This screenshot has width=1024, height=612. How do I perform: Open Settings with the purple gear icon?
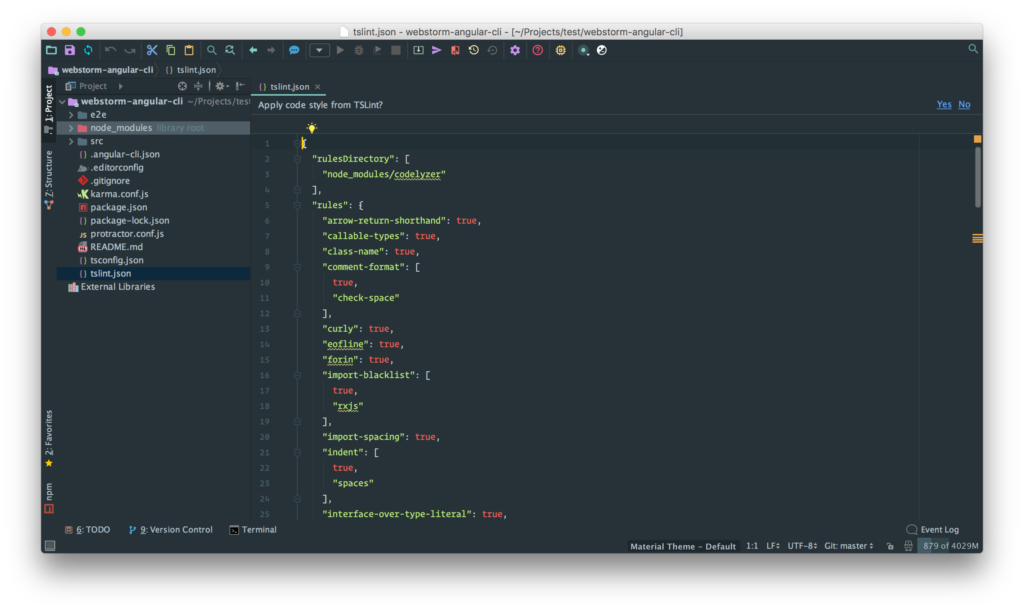[x=515, y=50]
